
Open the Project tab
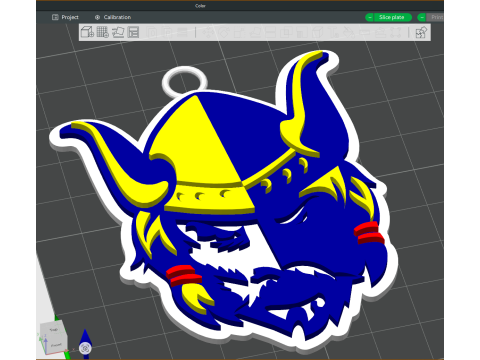[65, 17]
